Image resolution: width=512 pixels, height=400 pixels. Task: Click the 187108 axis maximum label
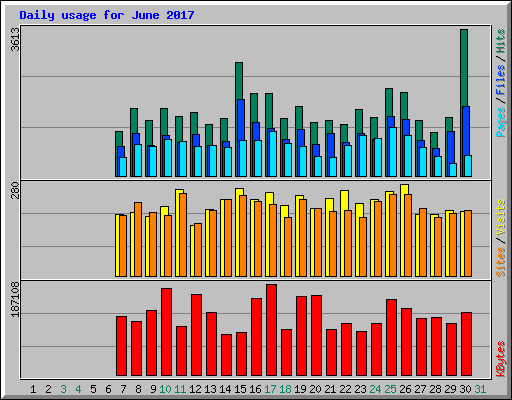pos(15,299)
